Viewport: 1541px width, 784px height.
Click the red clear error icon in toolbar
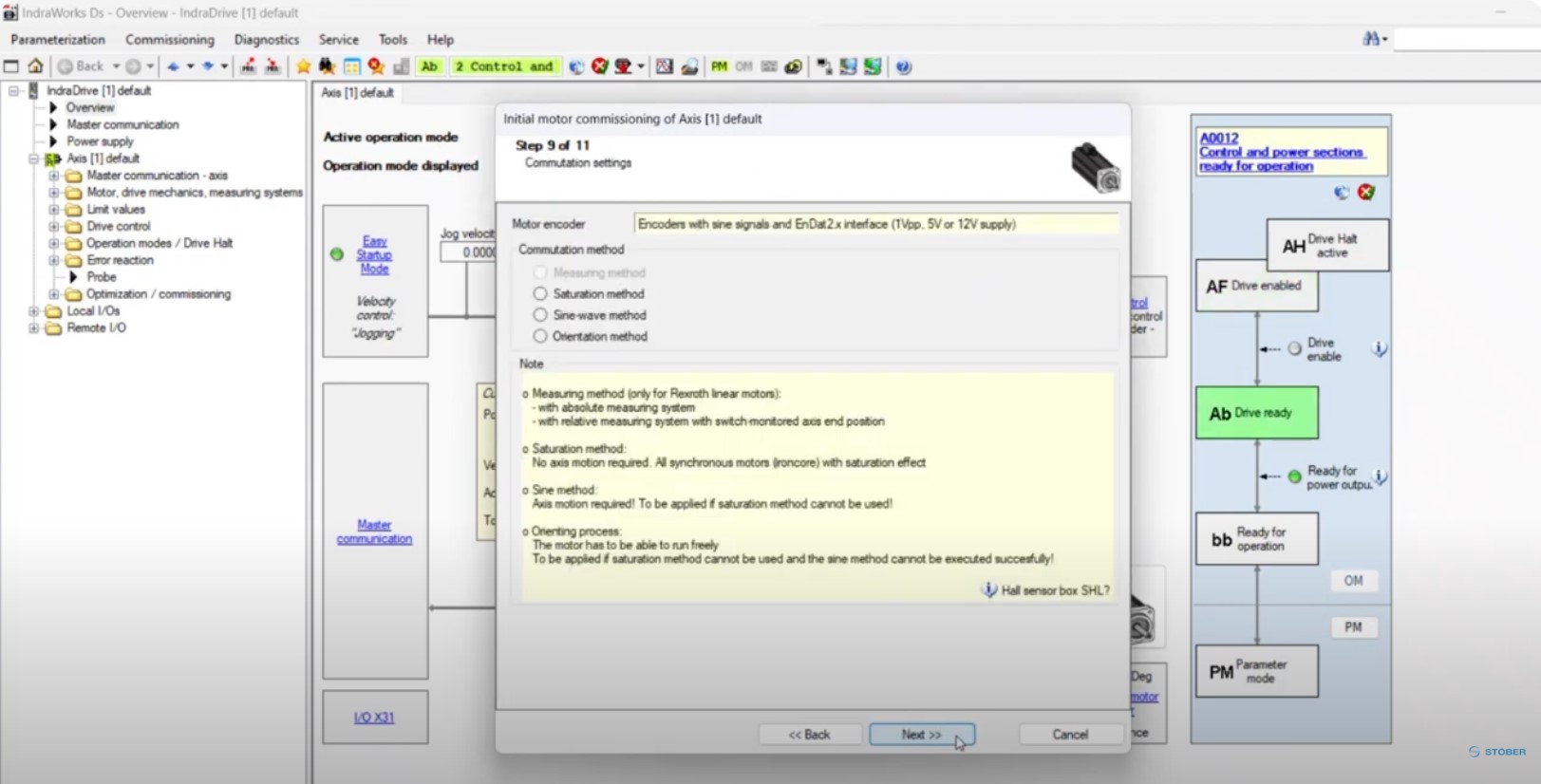(600, 66)
